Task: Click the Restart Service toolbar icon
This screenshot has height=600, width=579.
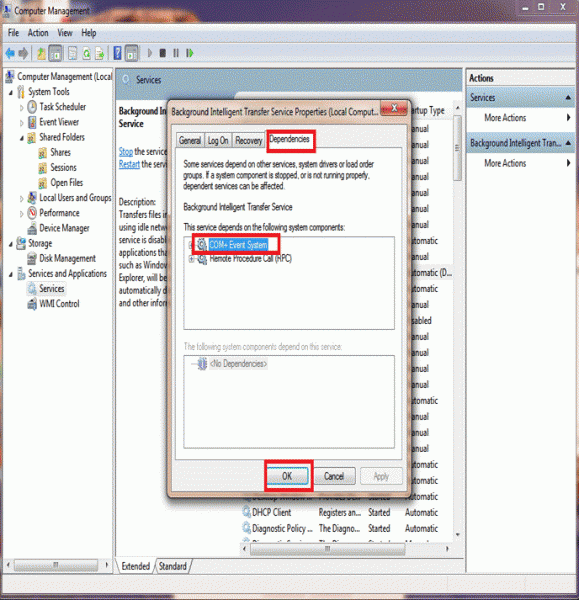Action: (x=189, y=53)
